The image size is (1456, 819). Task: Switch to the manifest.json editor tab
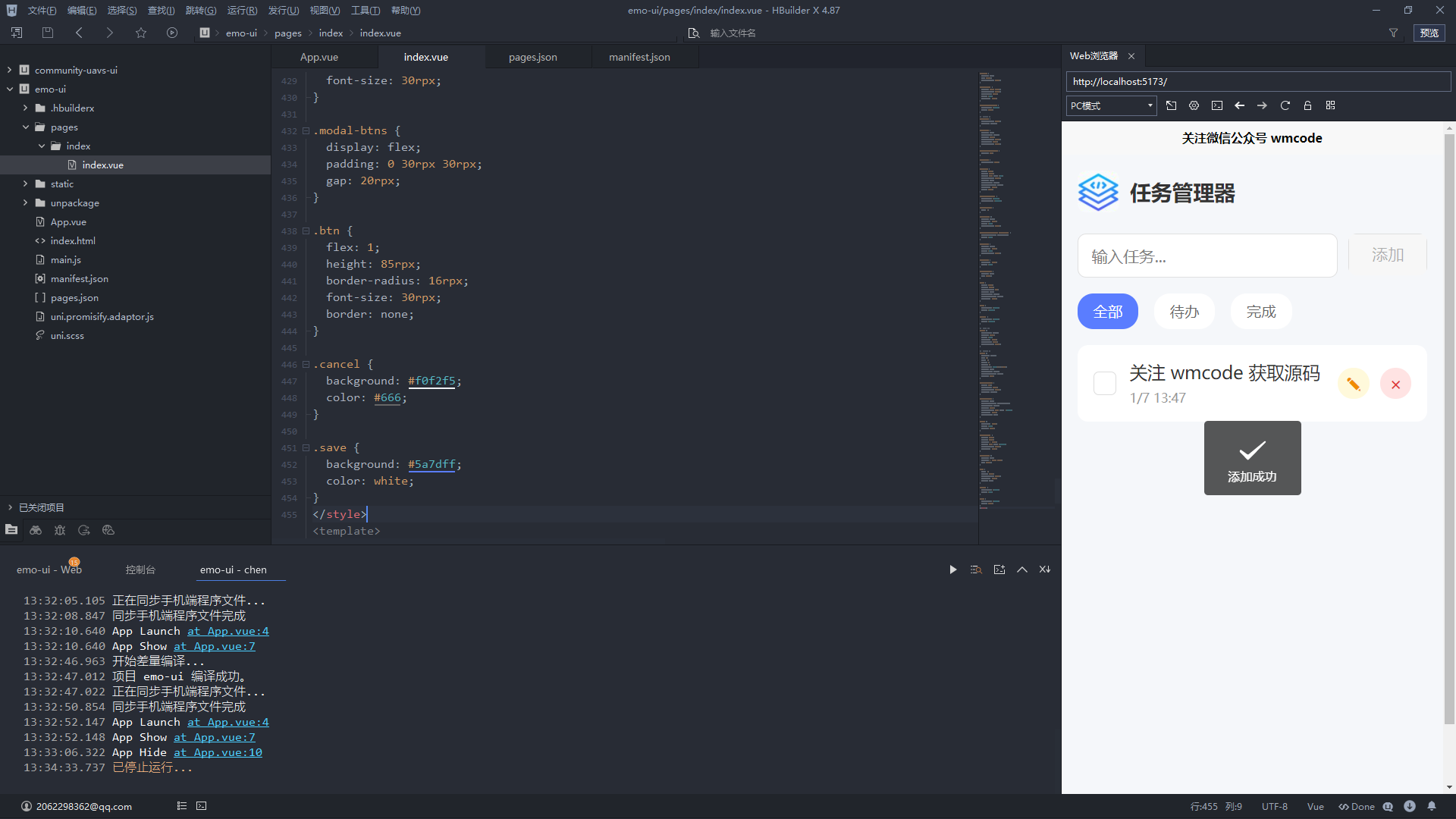(639, 57)
